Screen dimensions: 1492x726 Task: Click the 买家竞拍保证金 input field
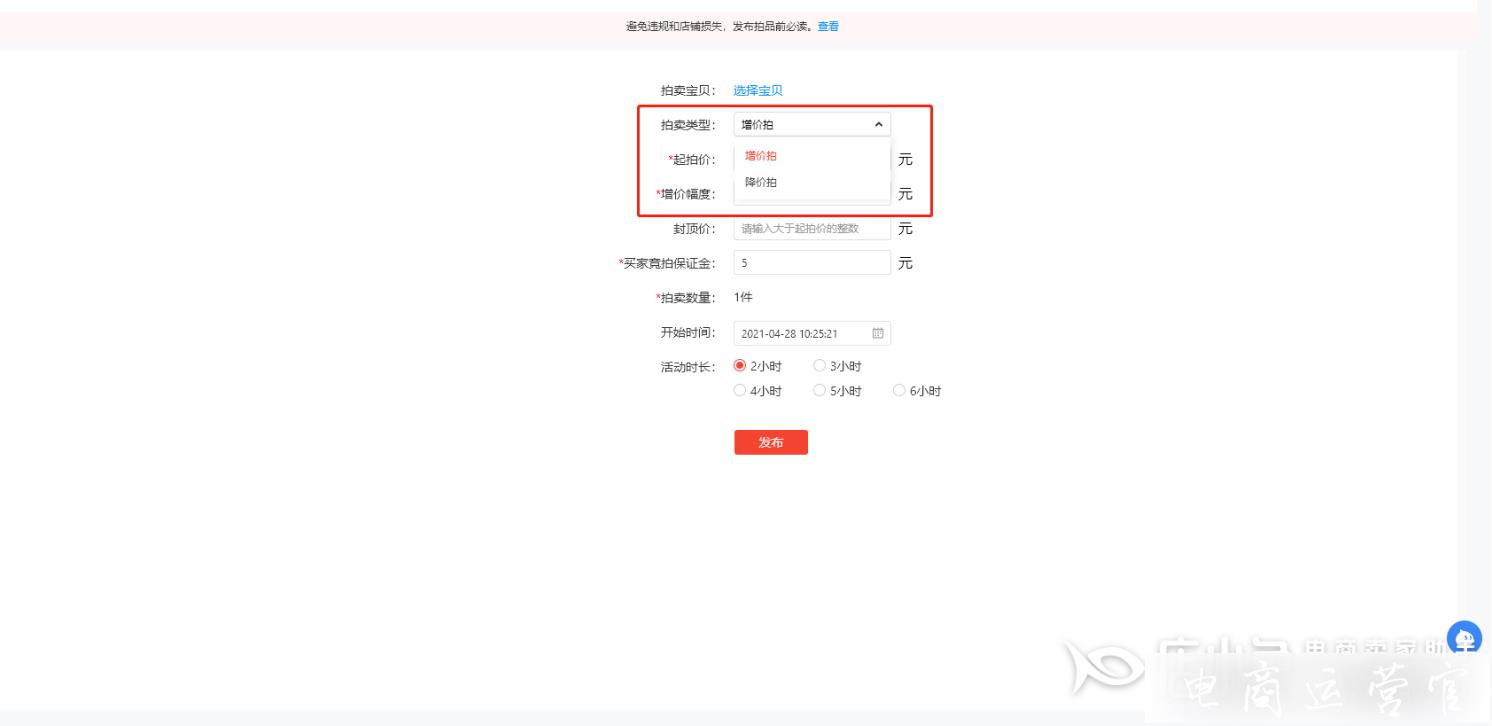[x=812, y=263]
